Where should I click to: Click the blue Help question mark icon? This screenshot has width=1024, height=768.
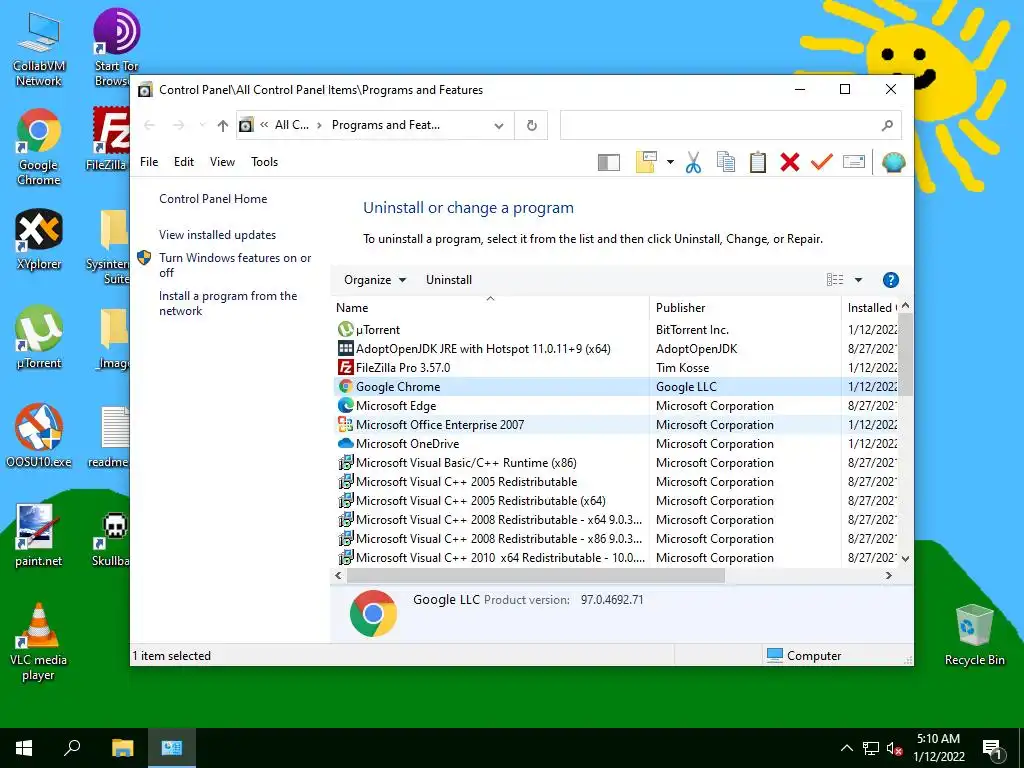(x=890, y=280)
